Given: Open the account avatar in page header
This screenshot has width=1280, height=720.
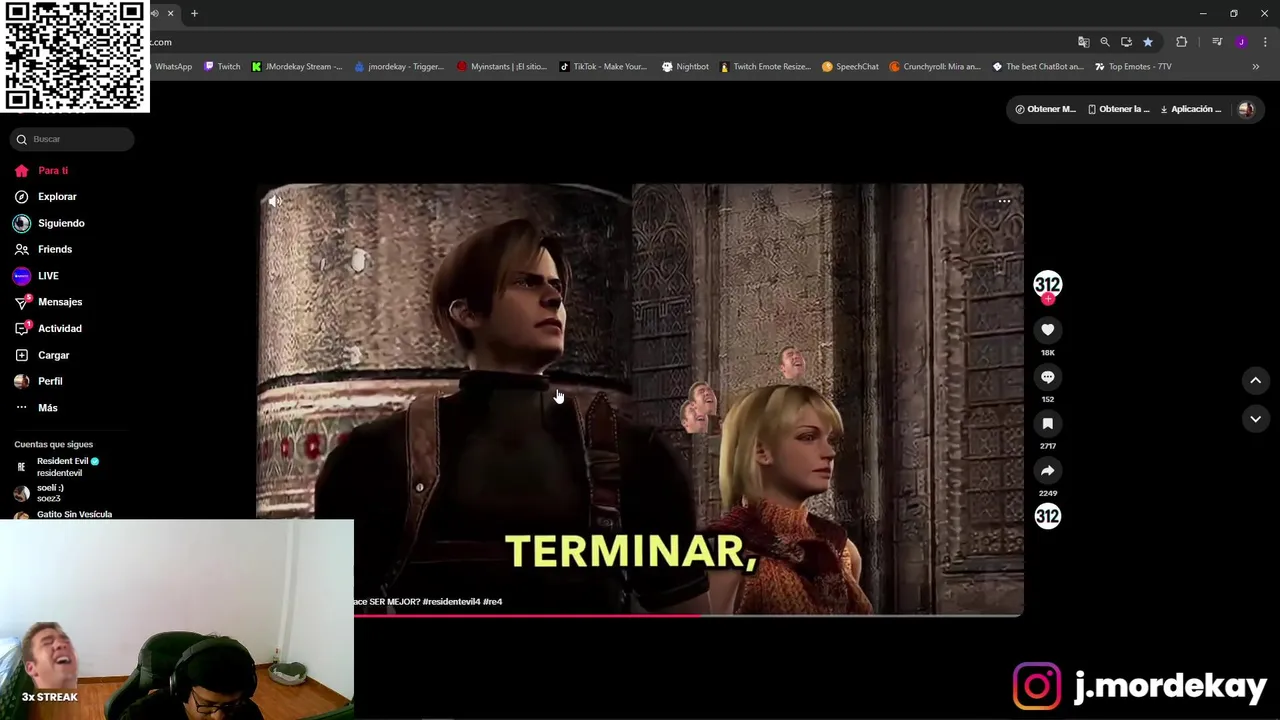Looking at the screenshot, I should point(1246,110).
